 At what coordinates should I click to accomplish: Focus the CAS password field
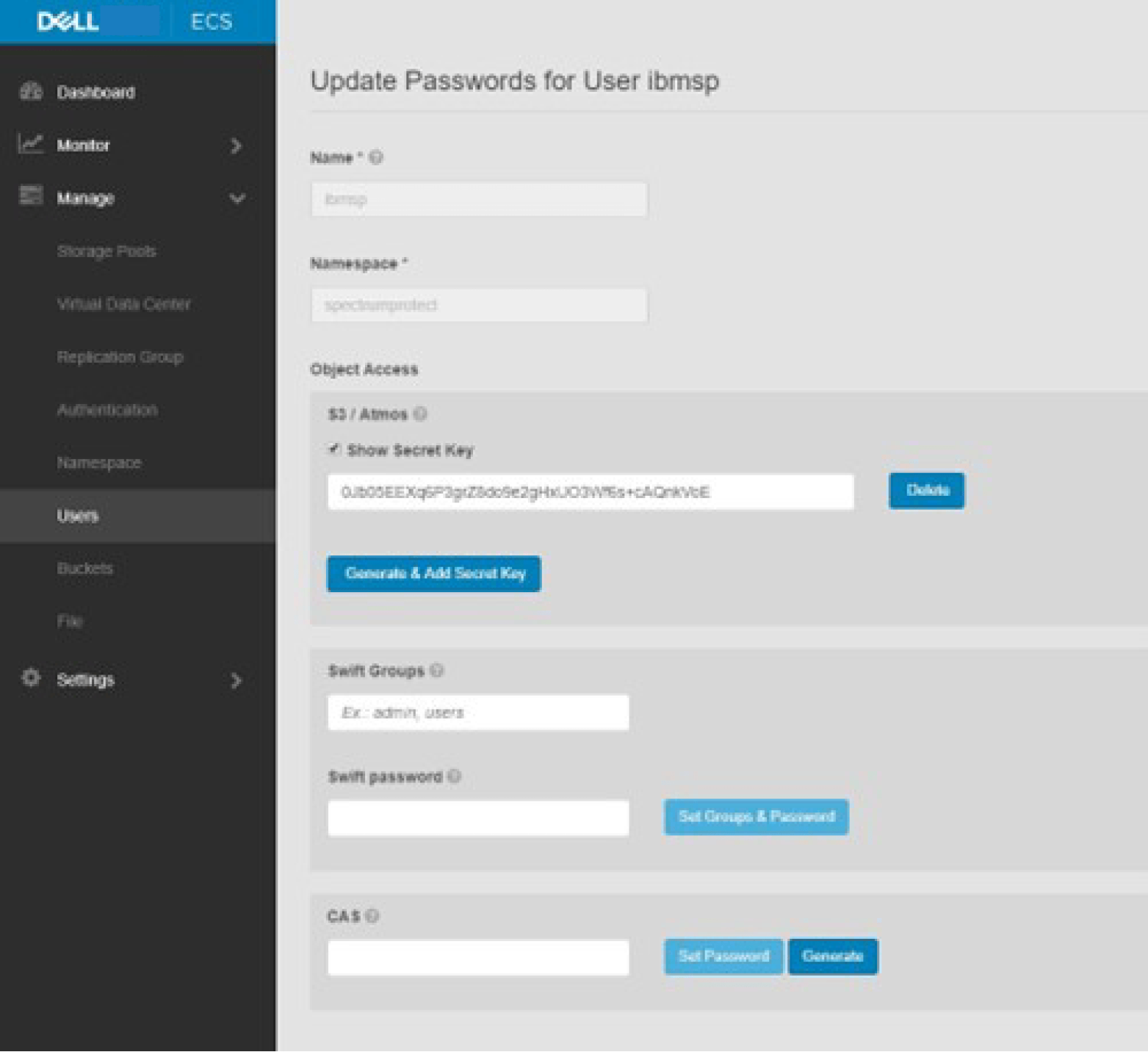coord(478,957)
